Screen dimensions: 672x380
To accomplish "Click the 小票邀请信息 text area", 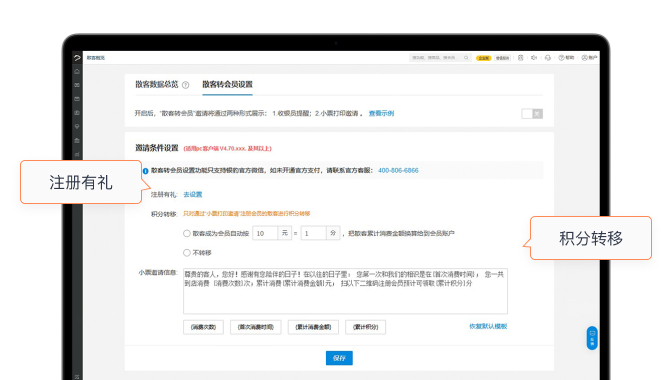I will (x=345, y=291).
